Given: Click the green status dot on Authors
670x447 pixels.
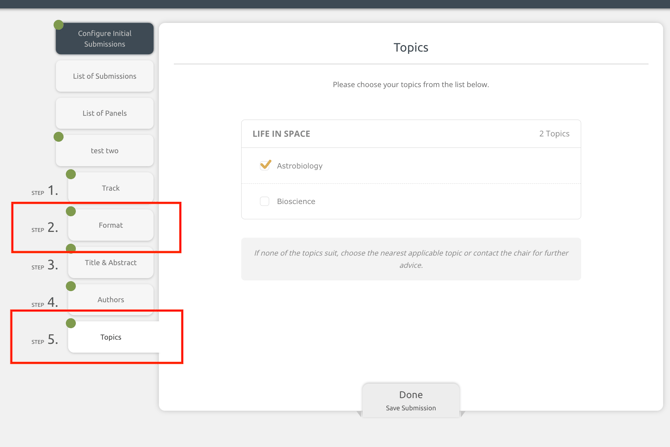Looking at the screenshot, I should pyautogui.click(x=71, y=286).
